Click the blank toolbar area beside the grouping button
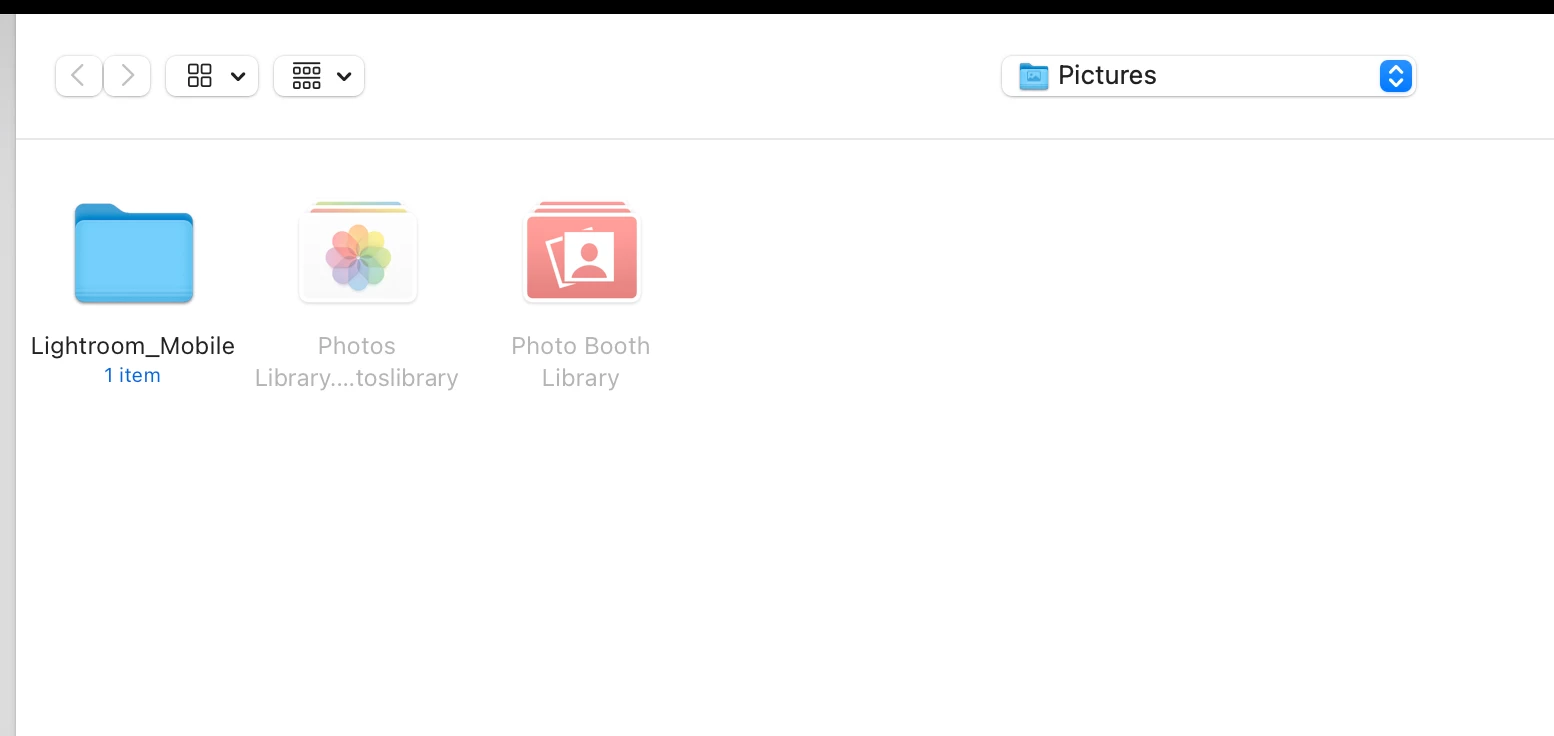This screenshot has height=736, width=1554. tap(680, 76)
